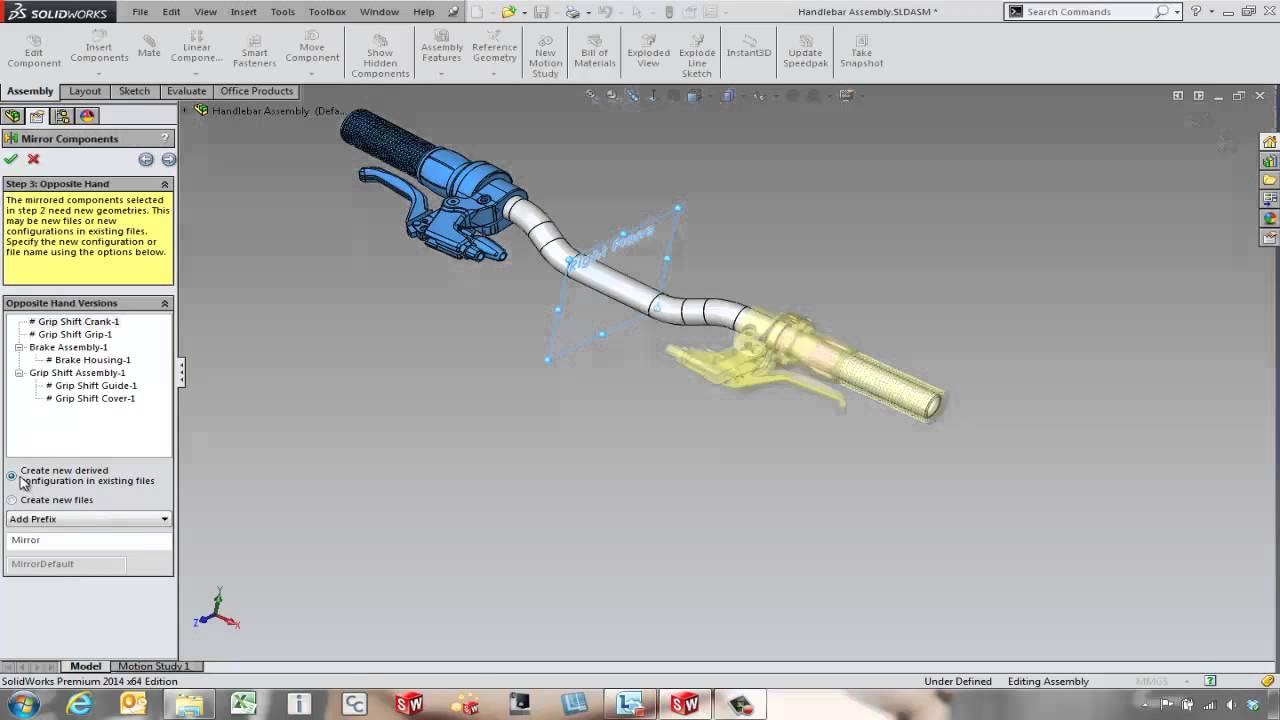Select Create new derived configuration radio button
1280x720 pixels.
coord(12,476)
